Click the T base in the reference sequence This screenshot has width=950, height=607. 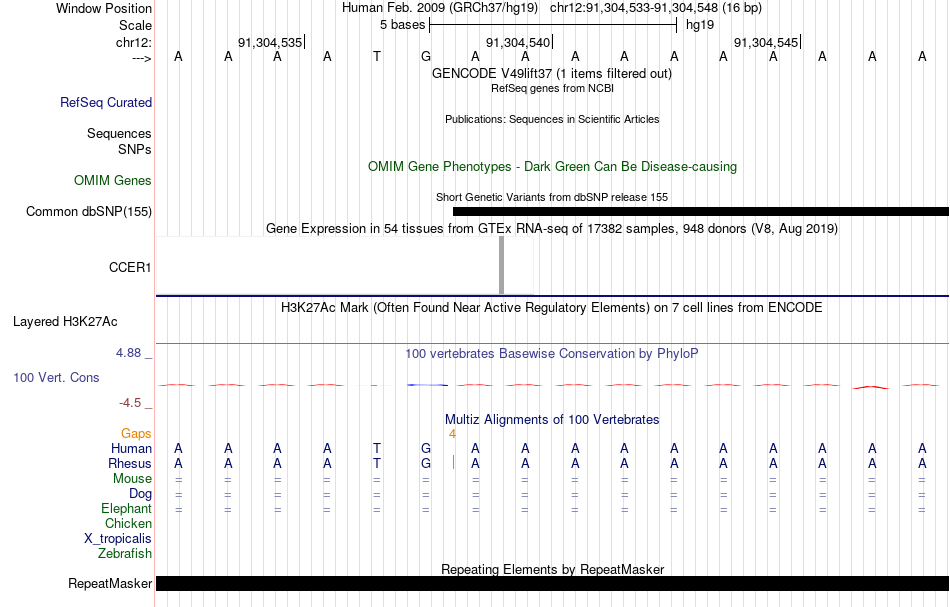click(x=376, y=57)
